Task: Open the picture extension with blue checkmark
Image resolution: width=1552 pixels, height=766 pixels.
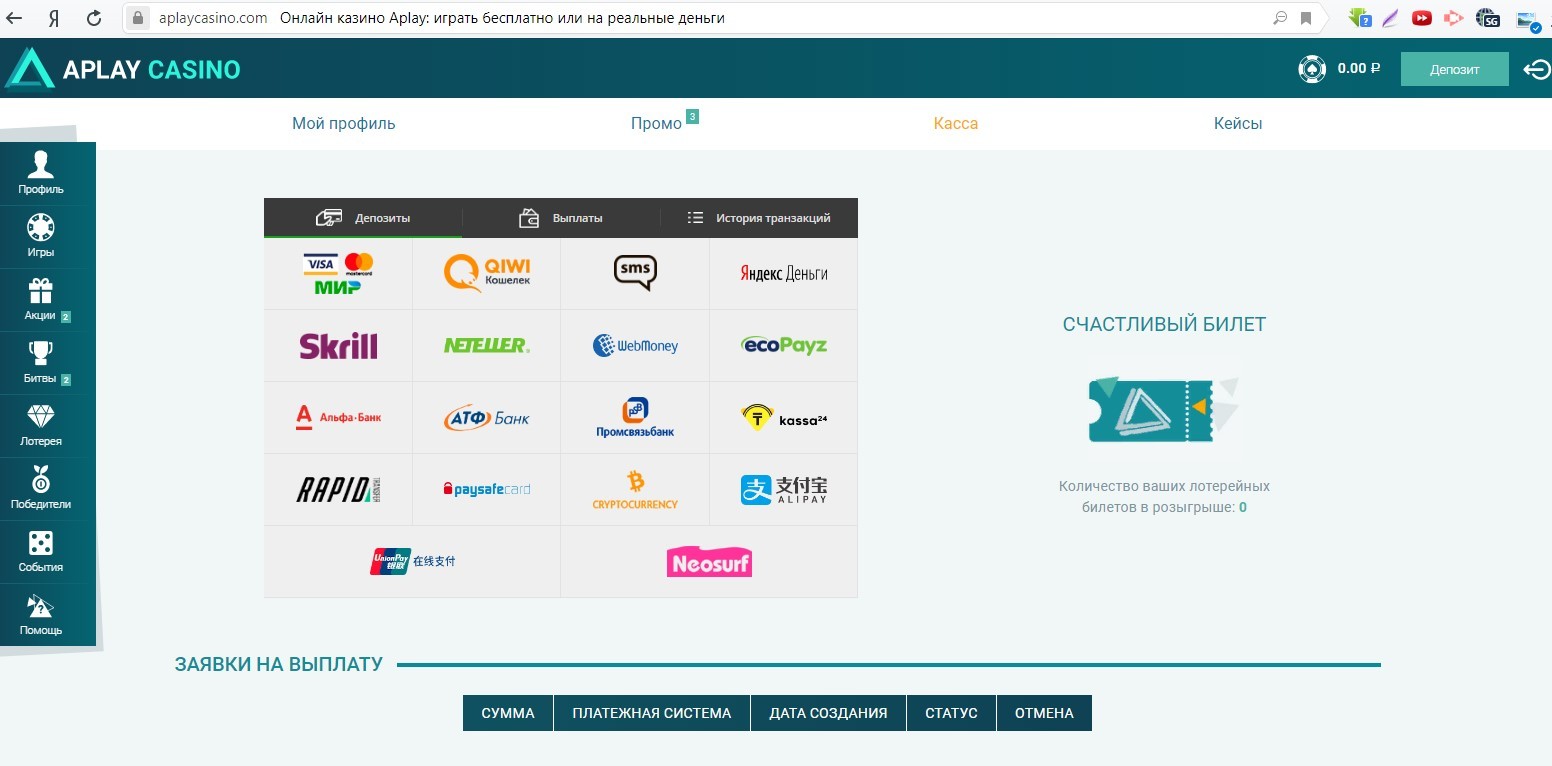Action: coord(1527,19)
